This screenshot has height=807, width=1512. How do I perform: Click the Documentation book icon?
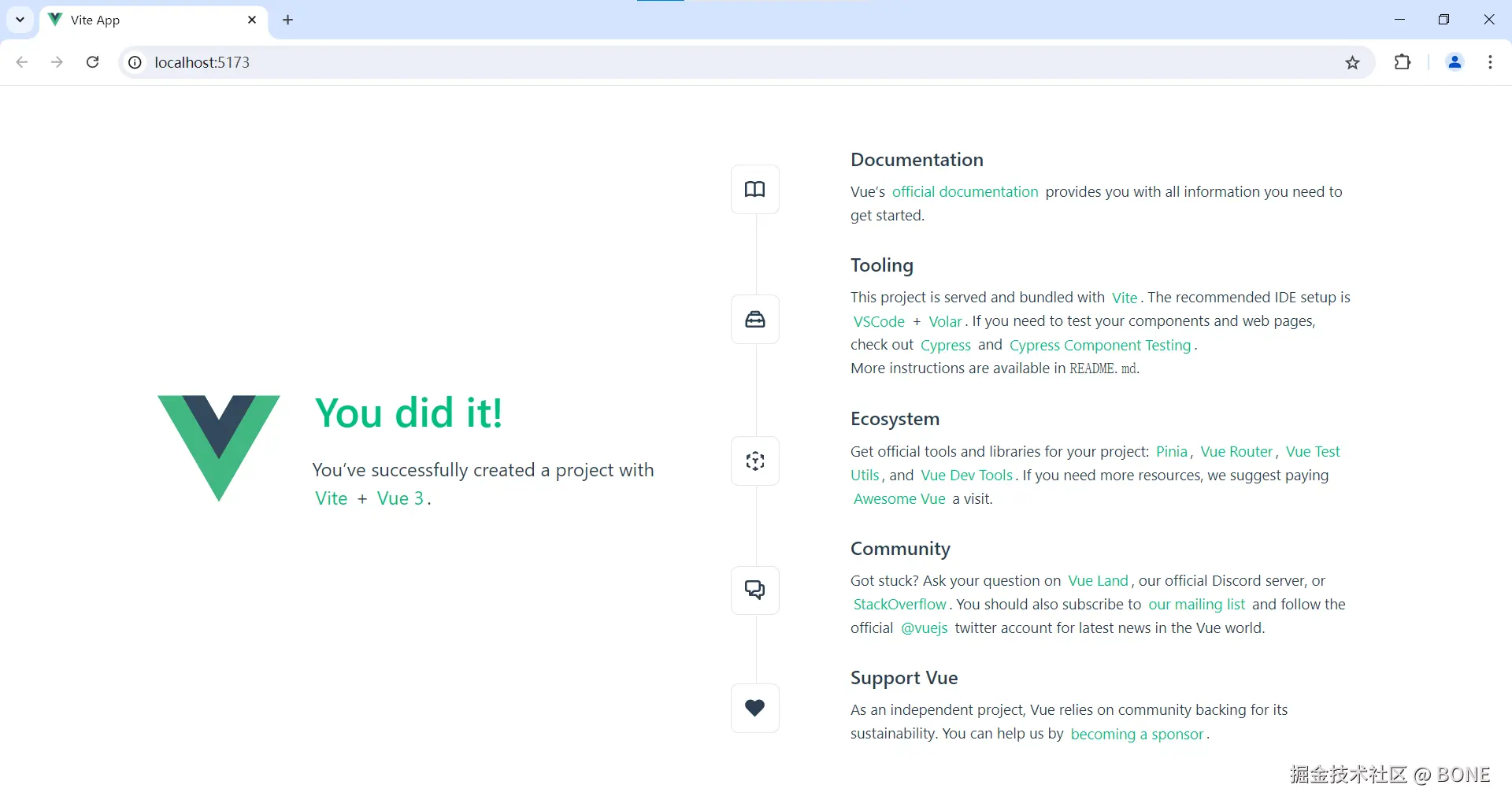click(x=755, y=189)
